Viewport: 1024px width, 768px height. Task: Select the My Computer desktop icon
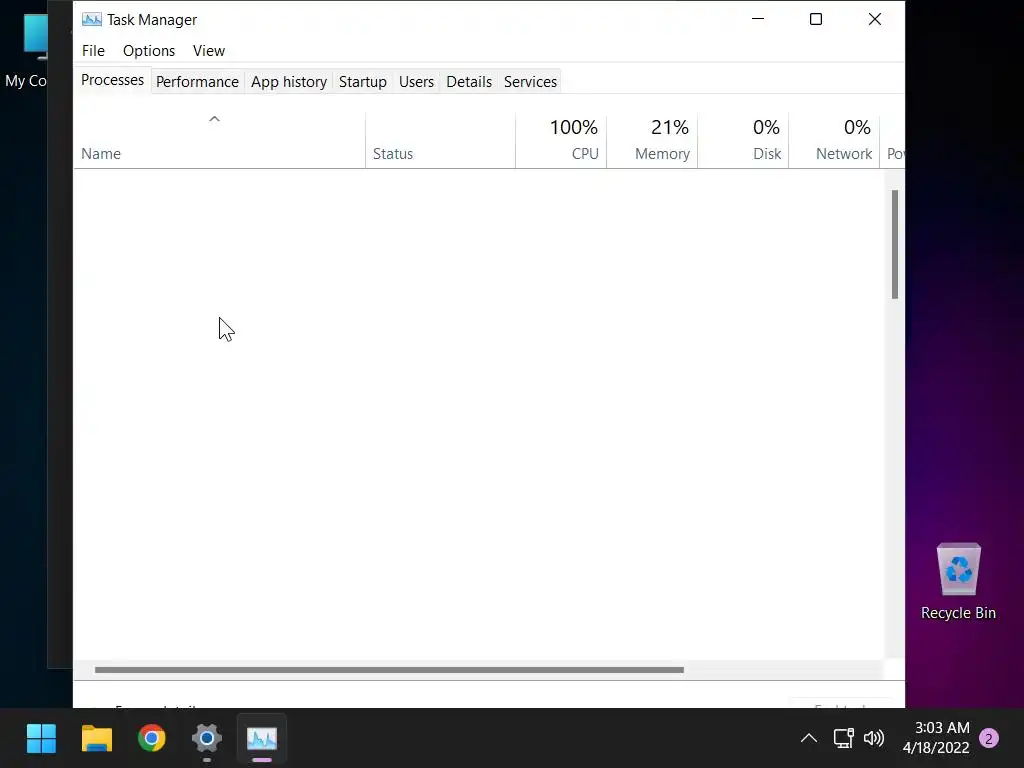[26, 52]
